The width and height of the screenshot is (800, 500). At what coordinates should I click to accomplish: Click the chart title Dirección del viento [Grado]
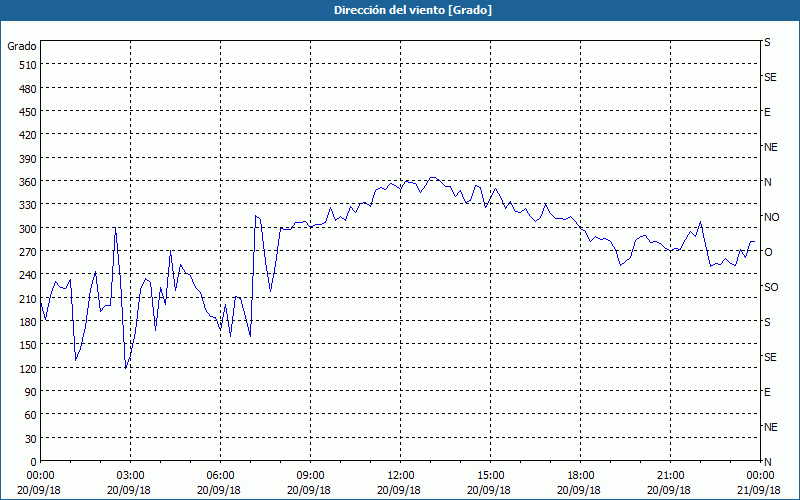413,10
